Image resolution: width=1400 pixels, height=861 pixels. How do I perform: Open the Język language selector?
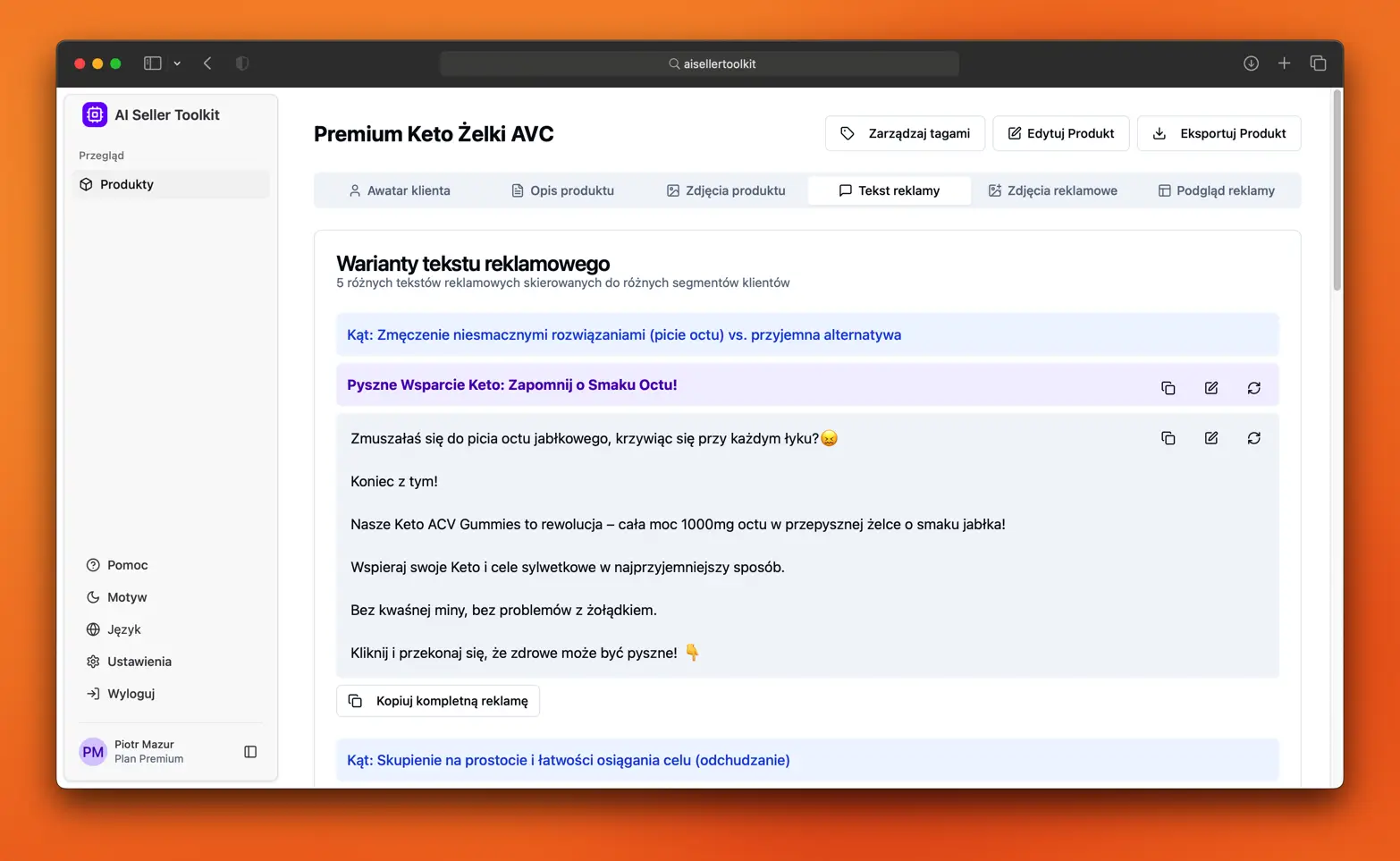(x=123, y=629)
